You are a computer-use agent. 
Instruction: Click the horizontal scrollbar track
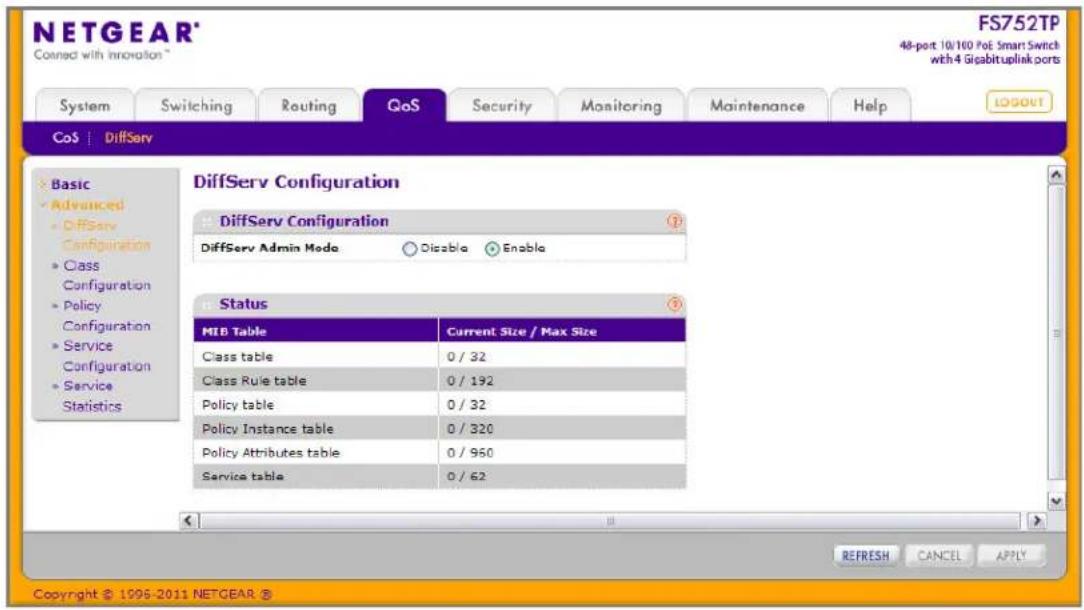pos(610,521)
